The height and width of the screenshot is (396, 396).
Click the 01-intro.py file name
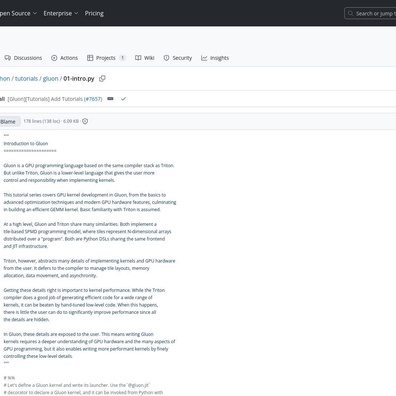(79, 79)
